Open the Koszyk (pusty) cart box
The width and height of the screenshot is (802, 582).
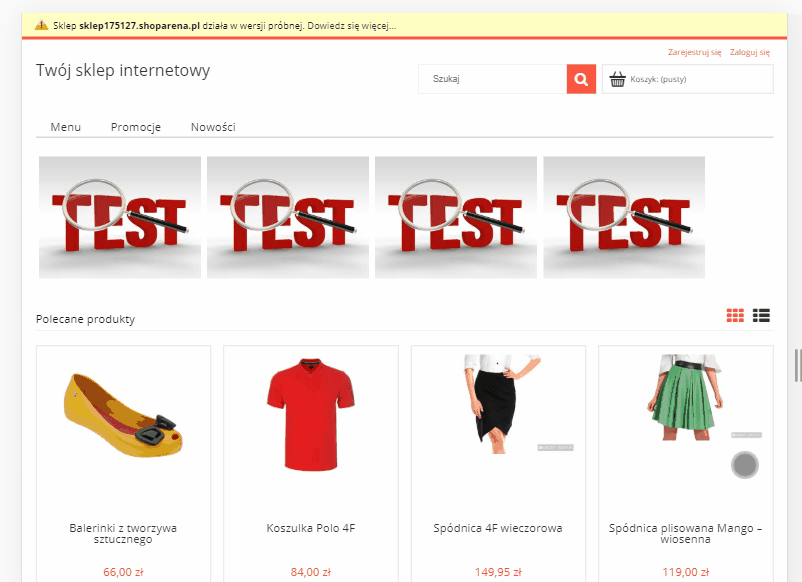click(x=687, y=79)
